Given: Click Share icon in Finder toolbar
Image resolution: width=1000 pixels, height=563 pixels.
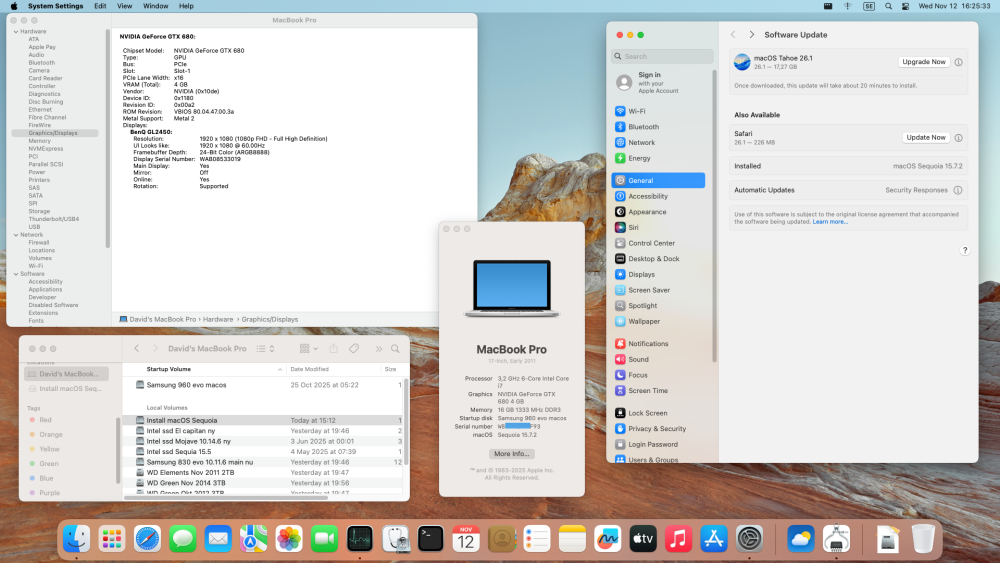Looking at the screenshot, I should tap(333, 349).
